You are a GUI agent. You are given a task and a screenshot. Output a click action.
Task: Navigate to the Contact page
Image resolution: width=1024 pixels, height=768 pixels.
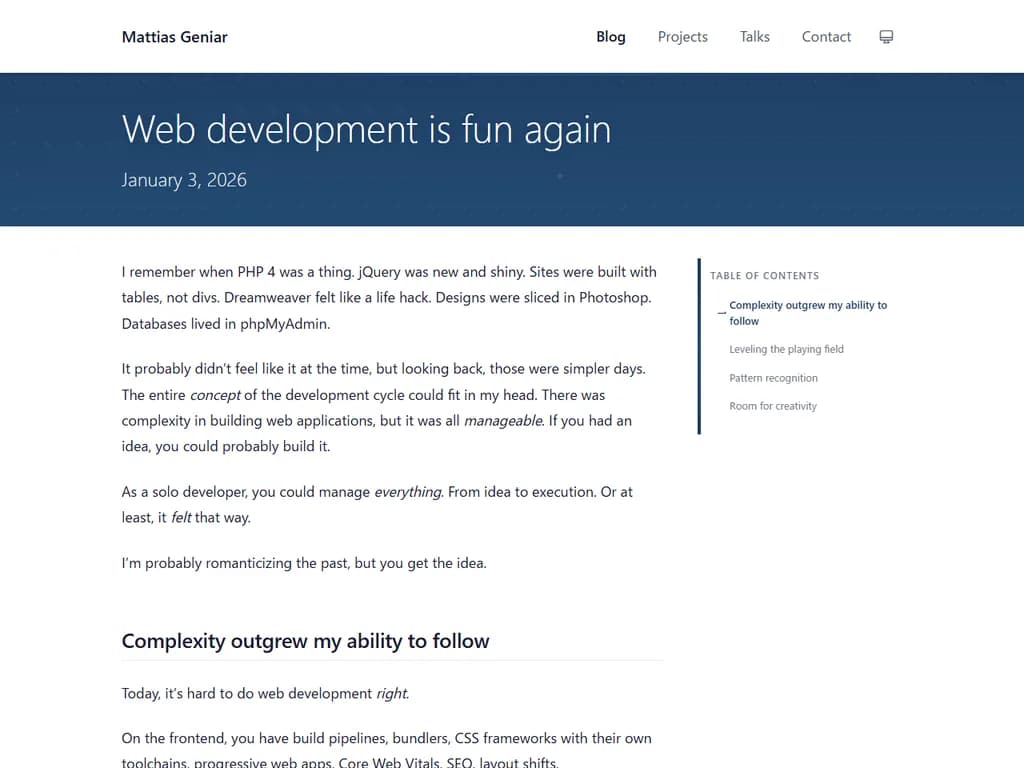826,37
